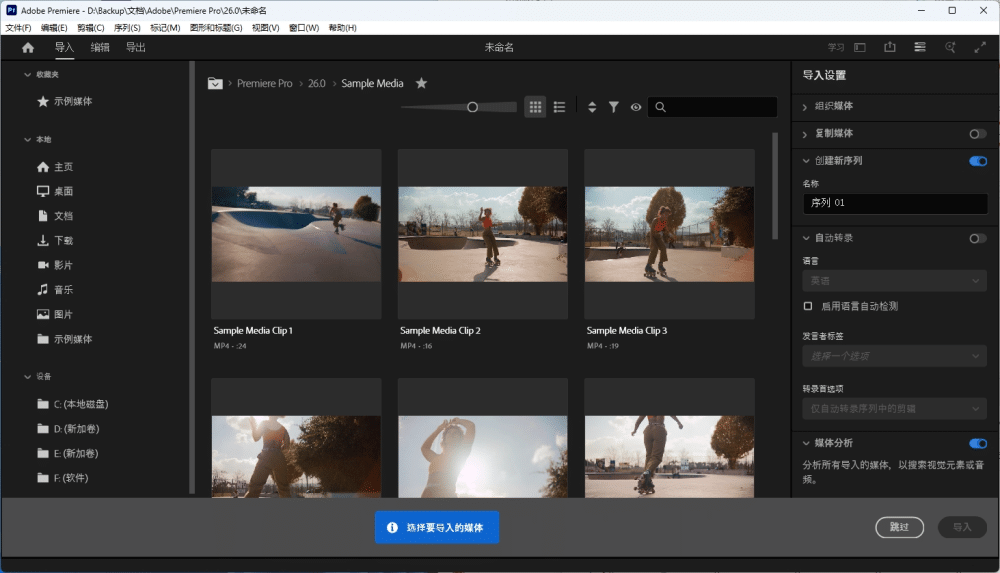Screen dimensions: 1000x573
Task: Select Sample Media Clip 1 thumbnail
Action: click(297, 234)
